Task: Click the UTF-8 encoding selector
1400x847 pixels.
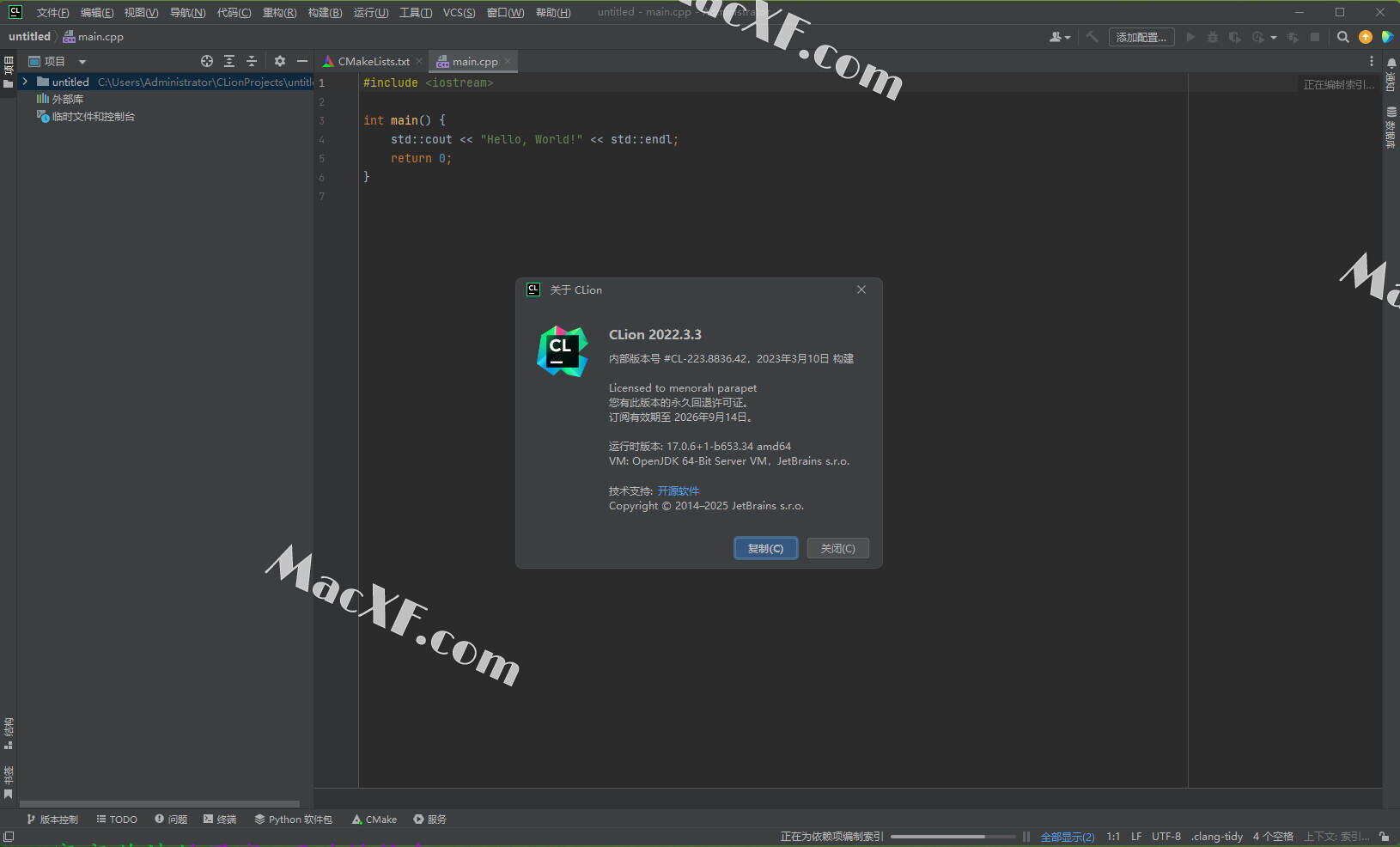Action: pyautogui.click(x=1166, y=836)
